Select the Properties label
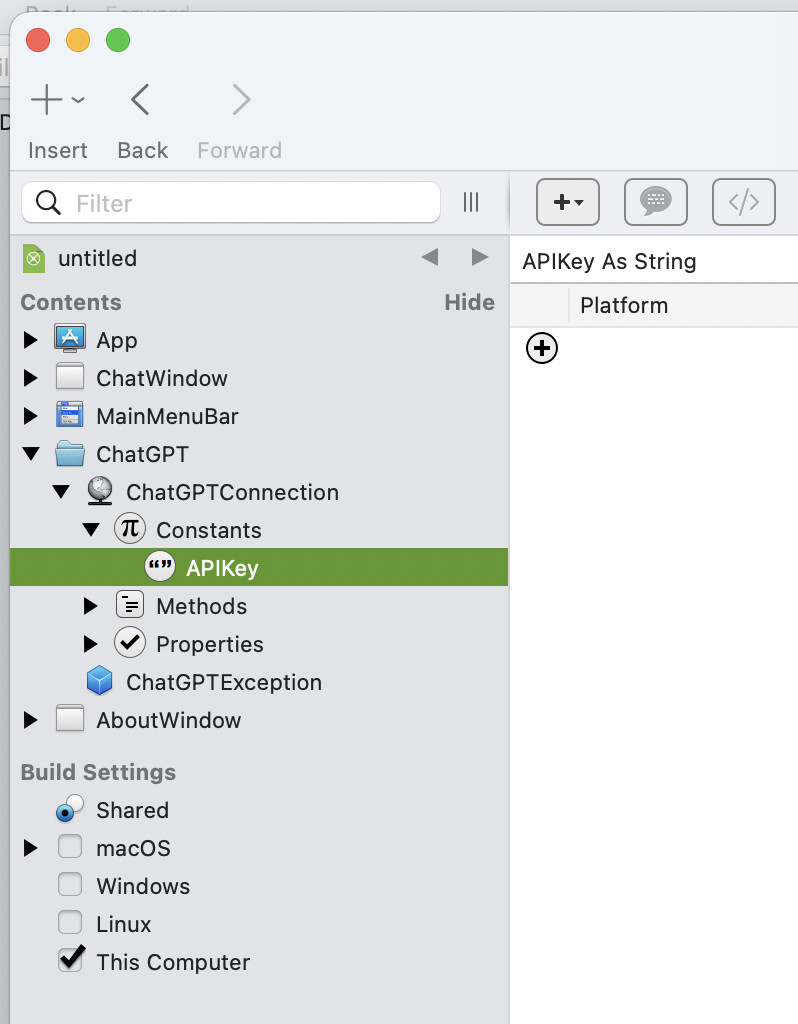Screen dimensions: 798x1024 coord(210,645)
